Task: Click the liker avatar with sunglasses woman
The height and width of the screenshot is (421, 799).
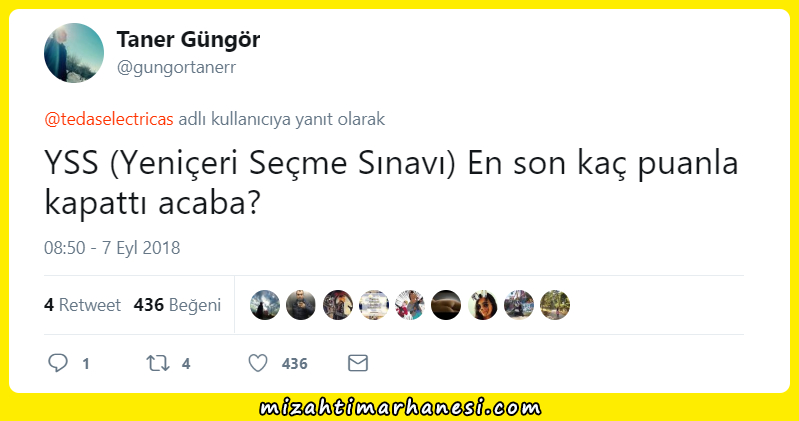Action: 483,305
